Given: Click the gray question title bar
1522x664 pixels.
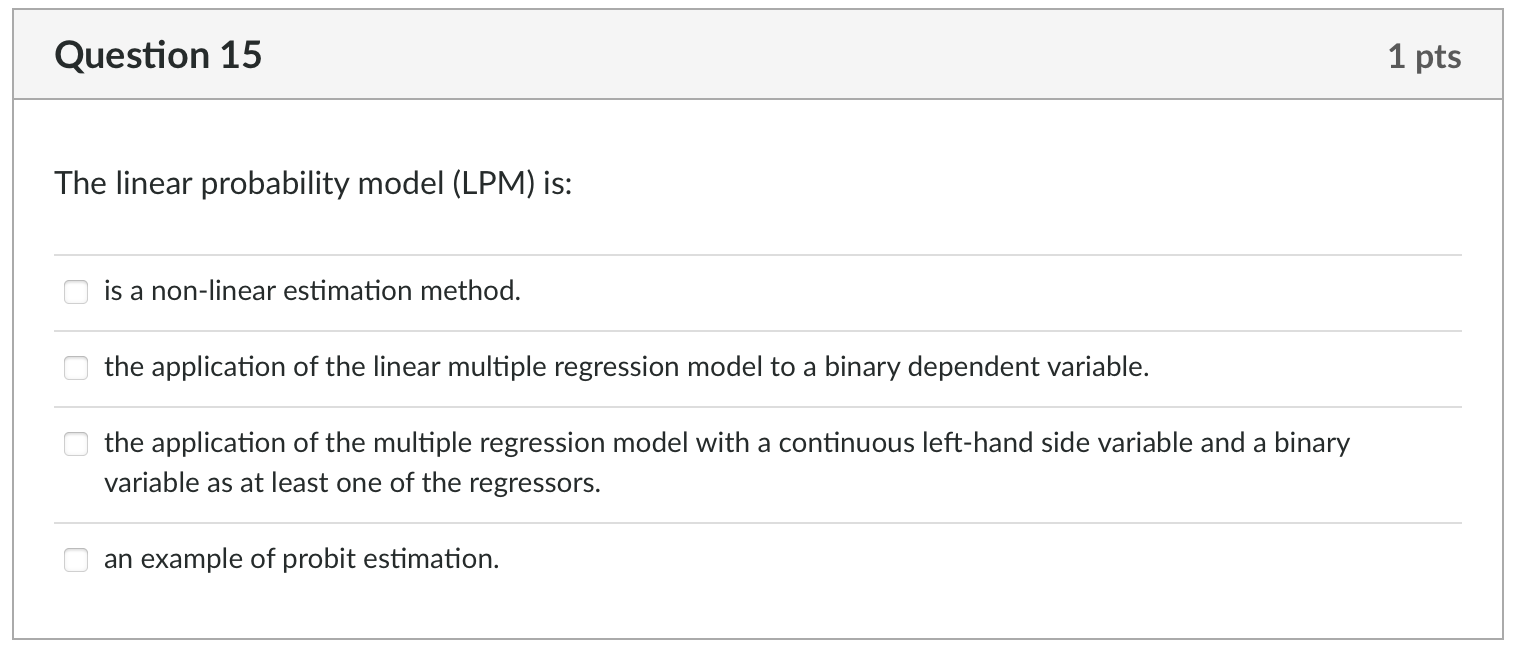Looking at the screenshot, I should click(760, 55).
